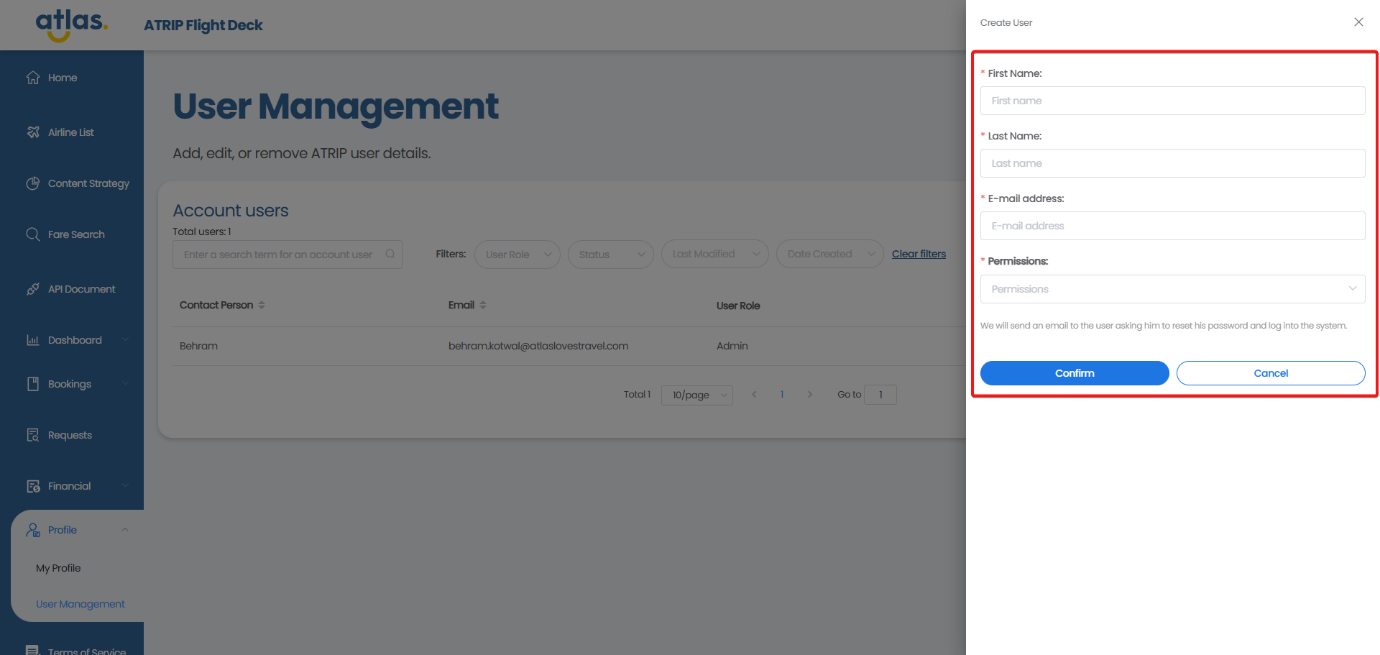The image size is (1380, 655).
Task: Collapse the Profile menu section
Action: tap(124, 530)
